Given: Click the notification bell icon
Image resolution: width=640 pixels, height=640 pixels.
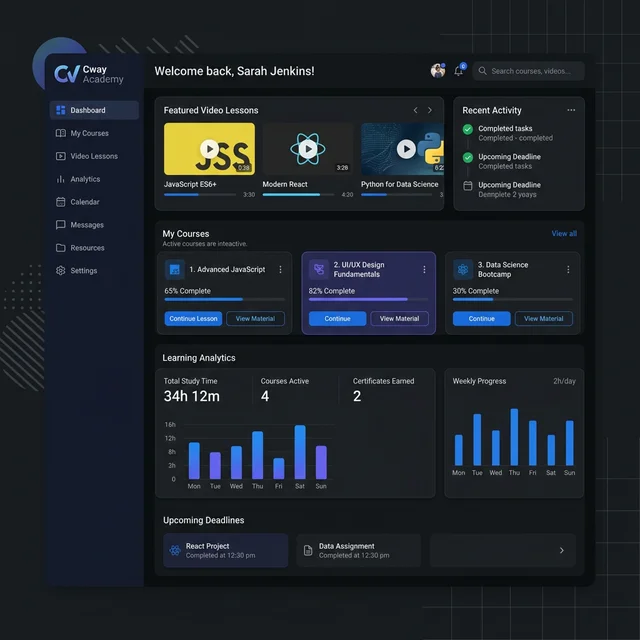Looking at the screenshot, I should tap(459, 71).
